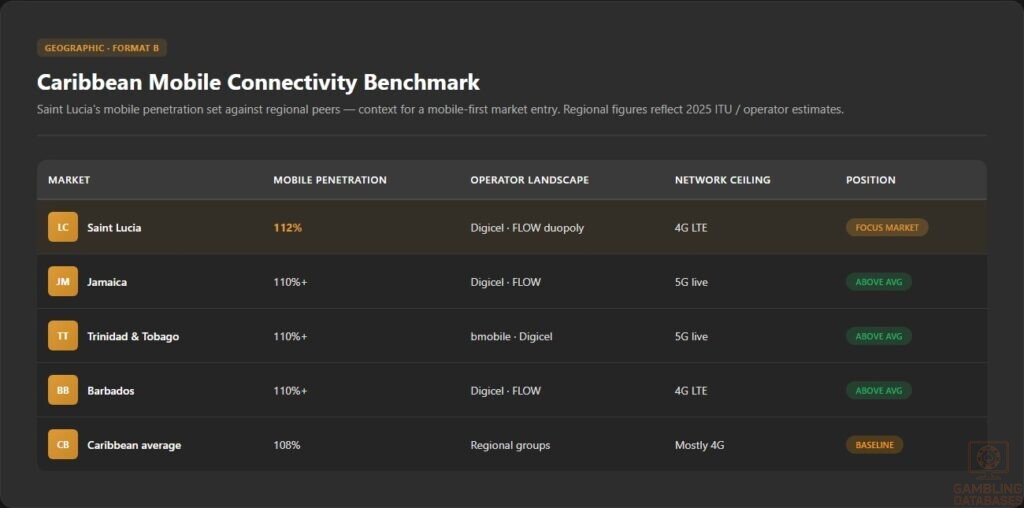Click the subtitle about Saint Lucia's mobile penetration
The image size is (1024, 508).
click(441, 109)
